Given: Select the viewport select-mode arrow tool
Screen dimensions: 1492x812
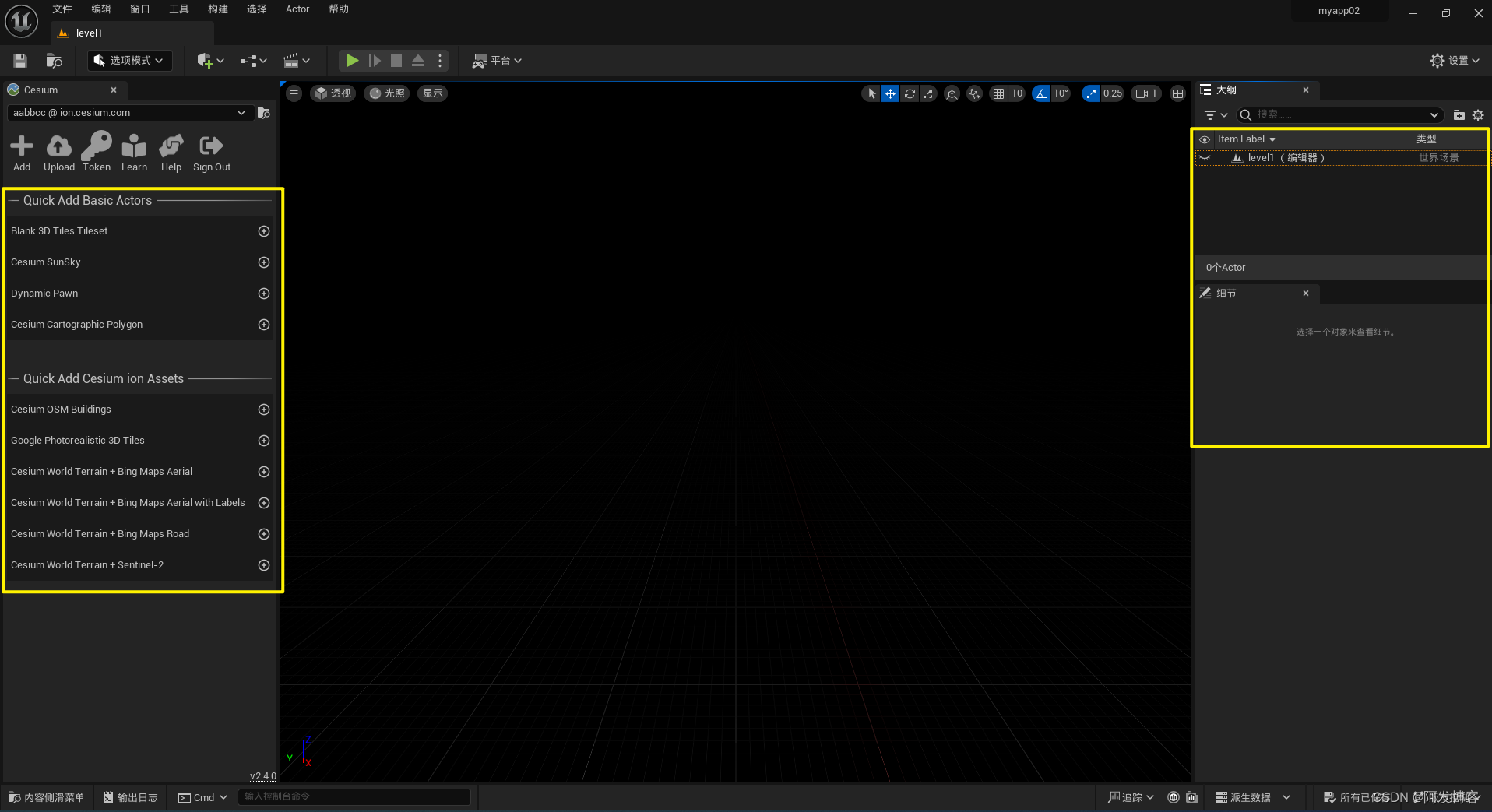Looking at the screenshot, I should [871, 93].
